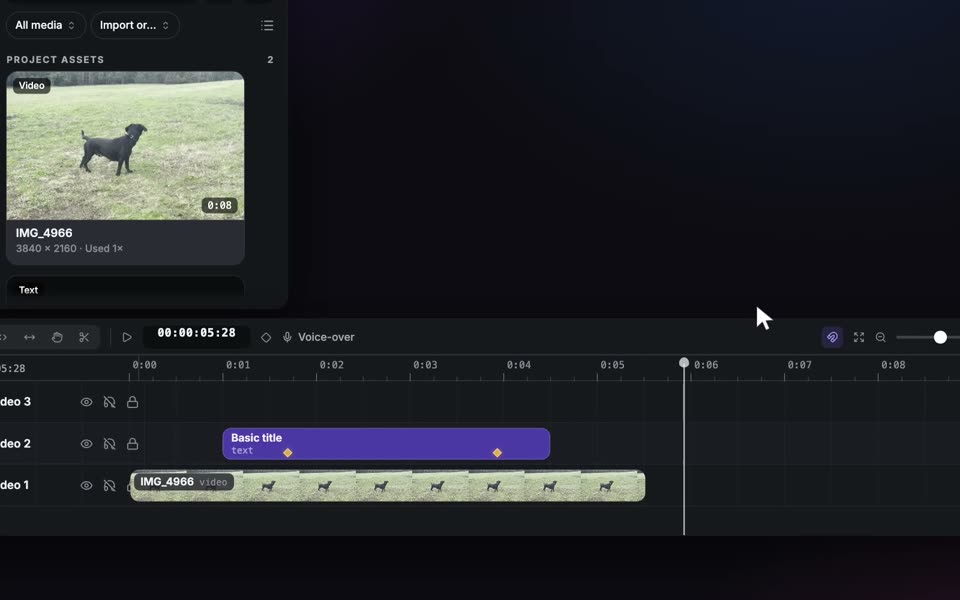This screenshot has height=600, width=960.
Task: Click the '3840 × 2160 · Used 1×' text
Action: 69,249
